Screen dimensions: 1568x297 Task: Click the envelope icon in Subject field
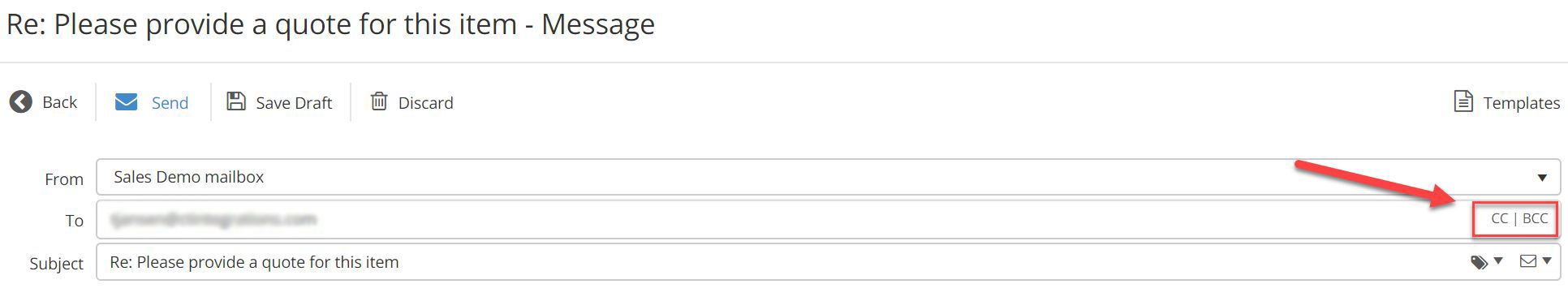1528,261
